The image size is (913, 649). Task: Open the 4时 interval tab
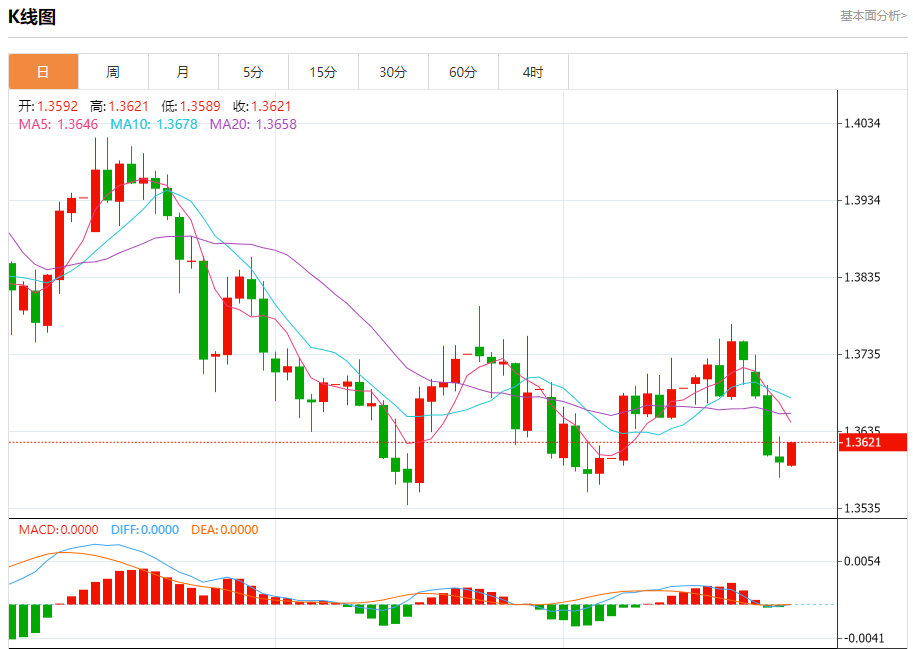[533, 72]
